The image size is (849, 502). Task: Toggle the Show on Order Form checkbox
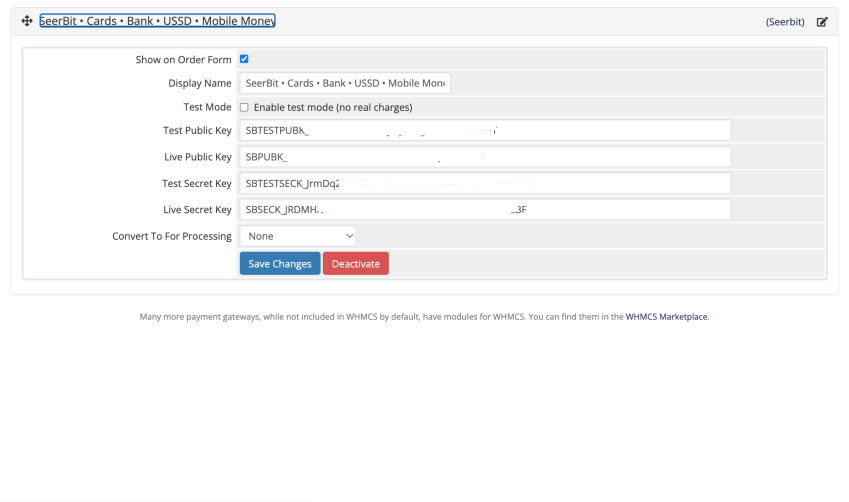pos(244,59)
